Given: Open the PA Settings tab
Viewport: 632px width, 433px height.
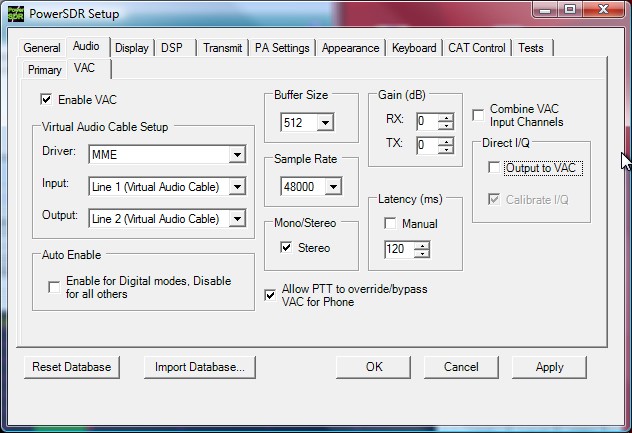Looking at the screenshot, I should (x=282, y=48).
